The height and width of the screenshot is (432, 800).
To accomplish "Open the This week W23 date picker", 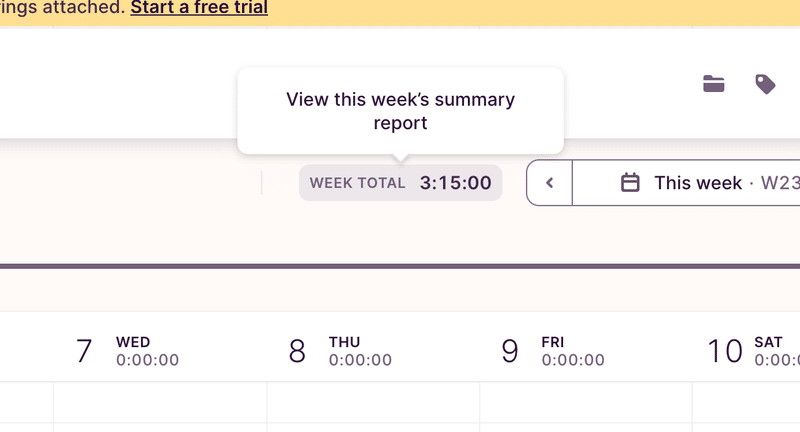I will pos(686,183).
